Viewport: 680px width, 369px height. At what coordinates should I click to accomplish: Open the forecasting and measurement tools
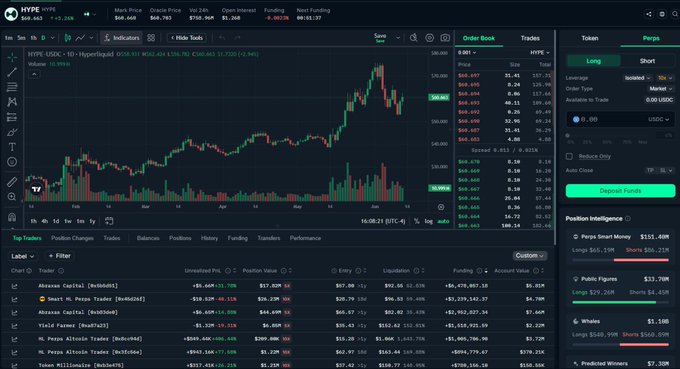tap(12, 117)
